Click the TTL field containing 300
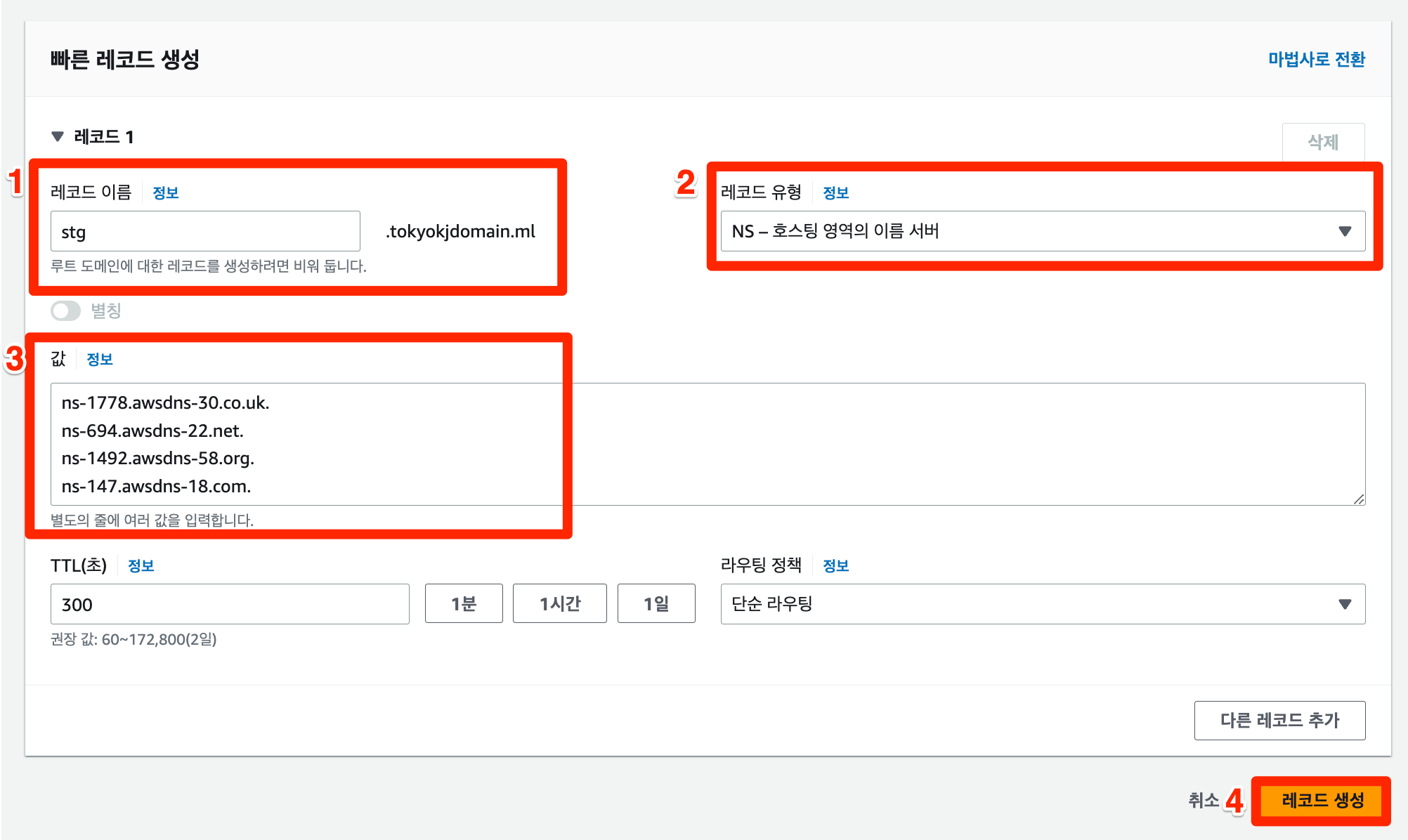The width and height of the screenshot is (1408, 840). coord(229,604)
